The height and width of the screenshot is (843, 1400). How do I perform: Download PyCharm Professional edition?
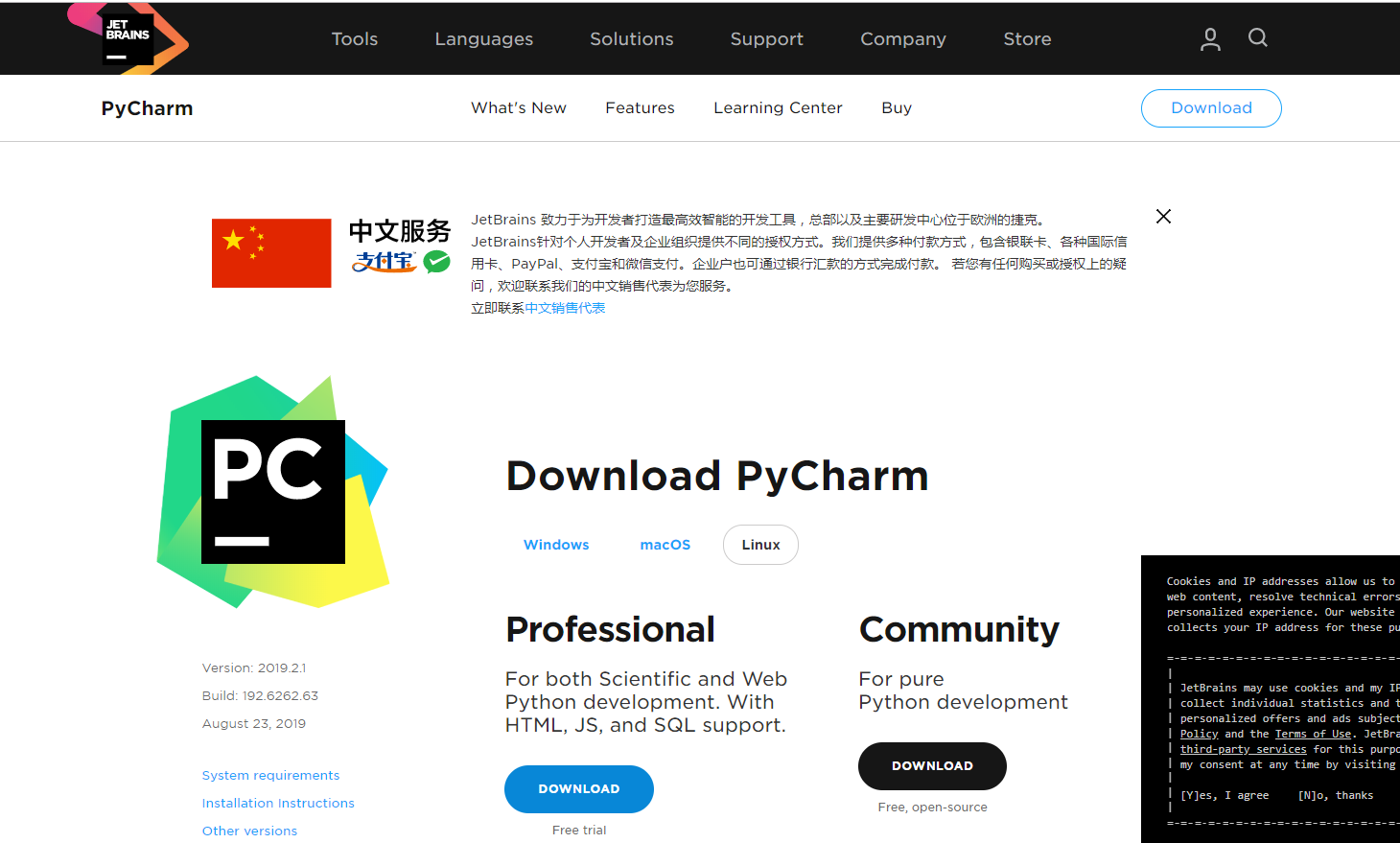pos(579,789)
